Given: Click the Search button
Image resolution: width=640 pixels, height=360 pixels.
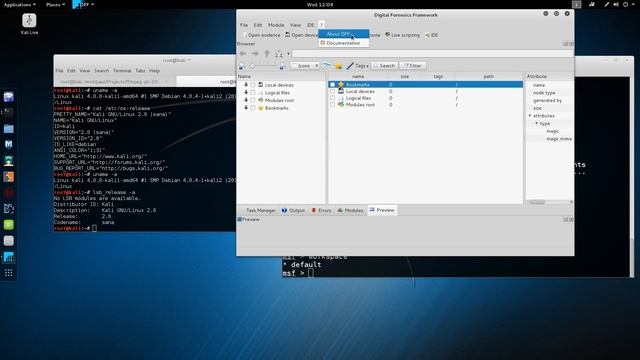Looking at the screenshot, I should click(x=384, y=66).
